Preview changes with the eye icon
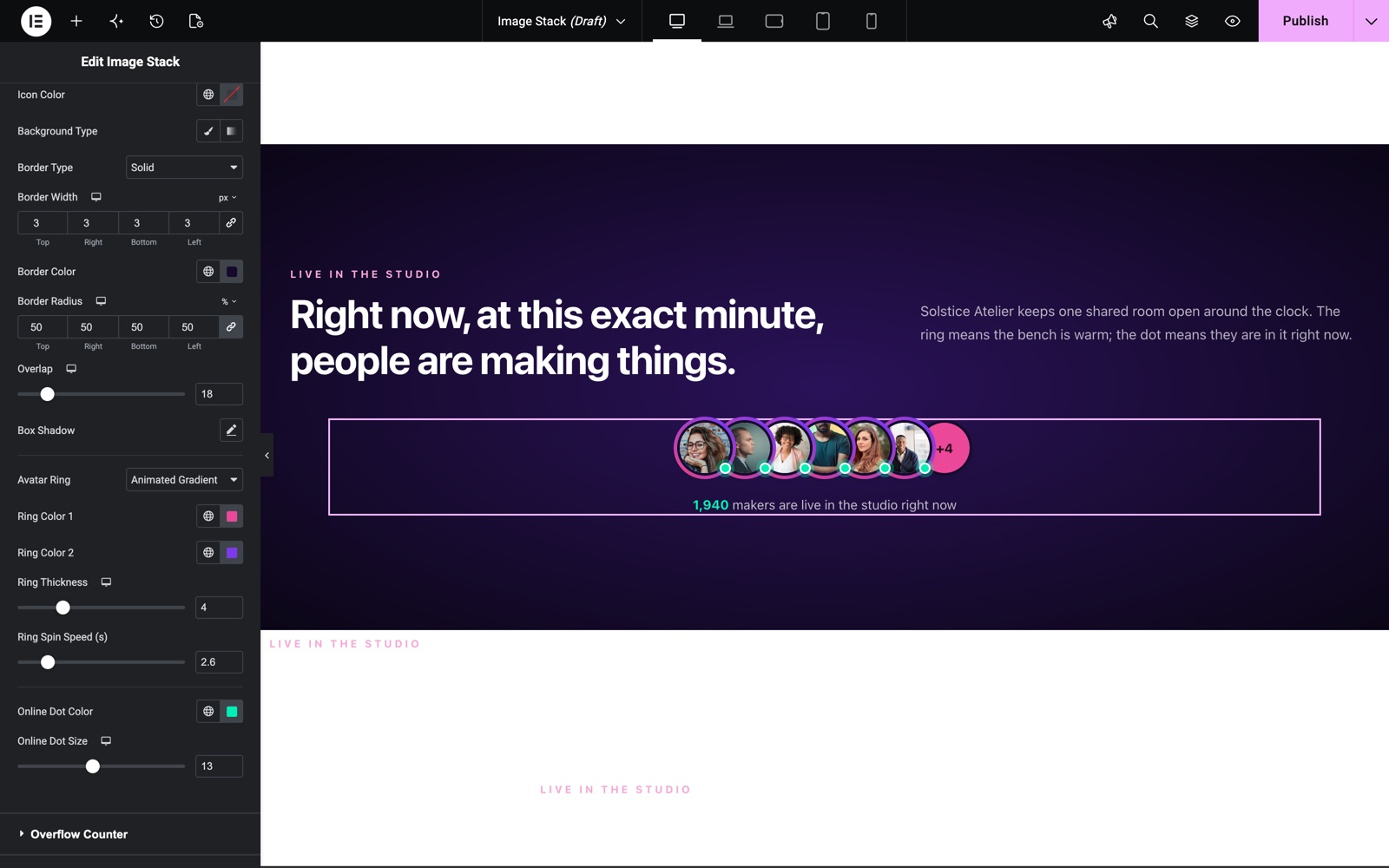The width and height of the screenshot is (1389, 868). (x=1232, y=21)
